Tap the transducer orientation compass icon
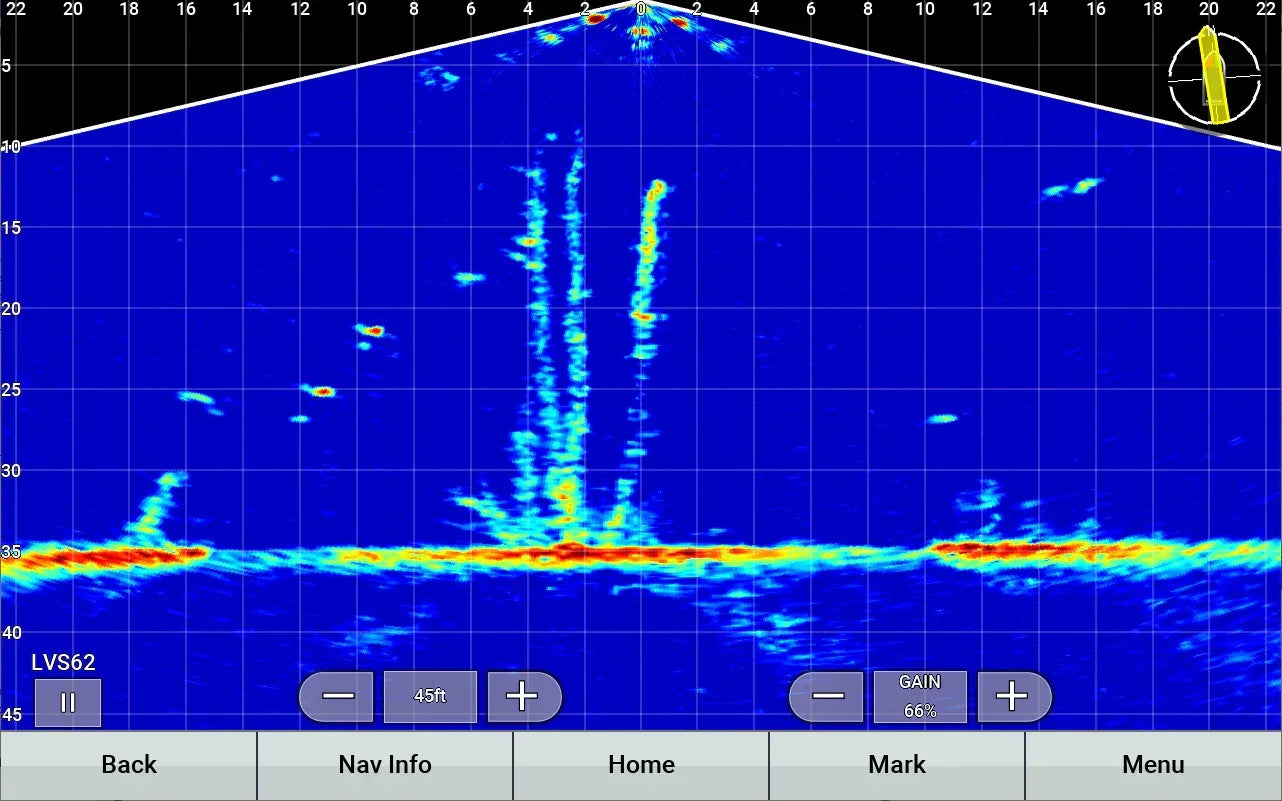This screenshot has width=1282, height=801. point(1214,76)
